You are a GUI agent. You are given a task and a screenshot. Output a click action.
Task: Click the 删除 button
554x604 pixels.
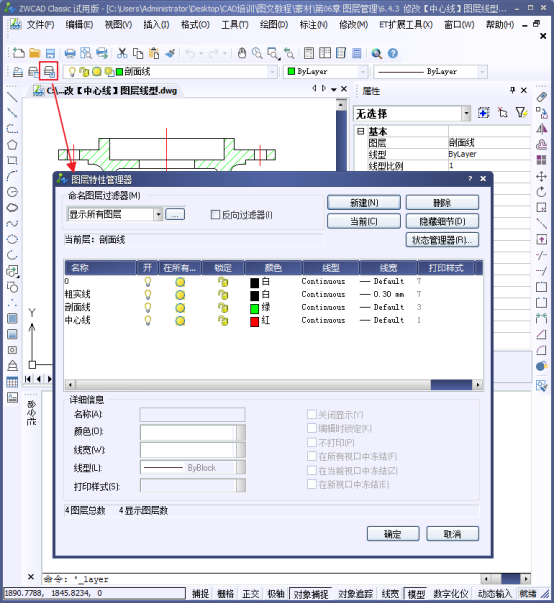coord(442,203)
